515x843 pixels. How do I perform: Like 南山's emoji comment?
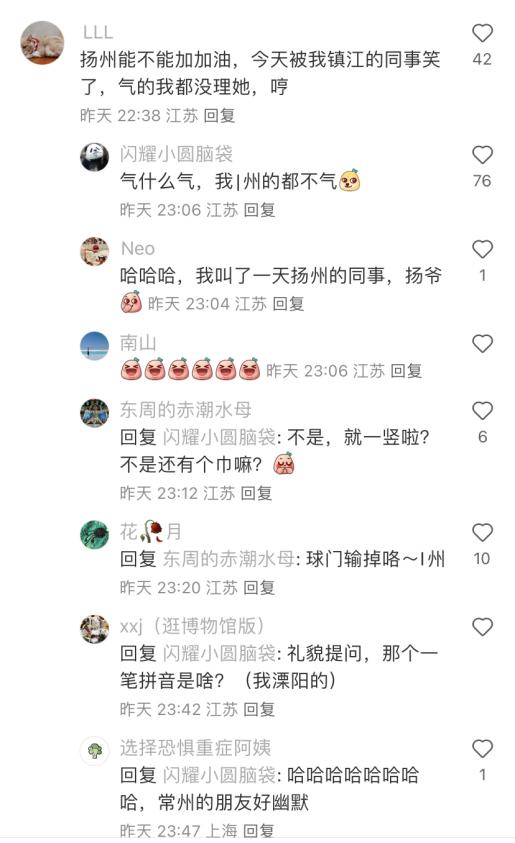coord(482,343)
